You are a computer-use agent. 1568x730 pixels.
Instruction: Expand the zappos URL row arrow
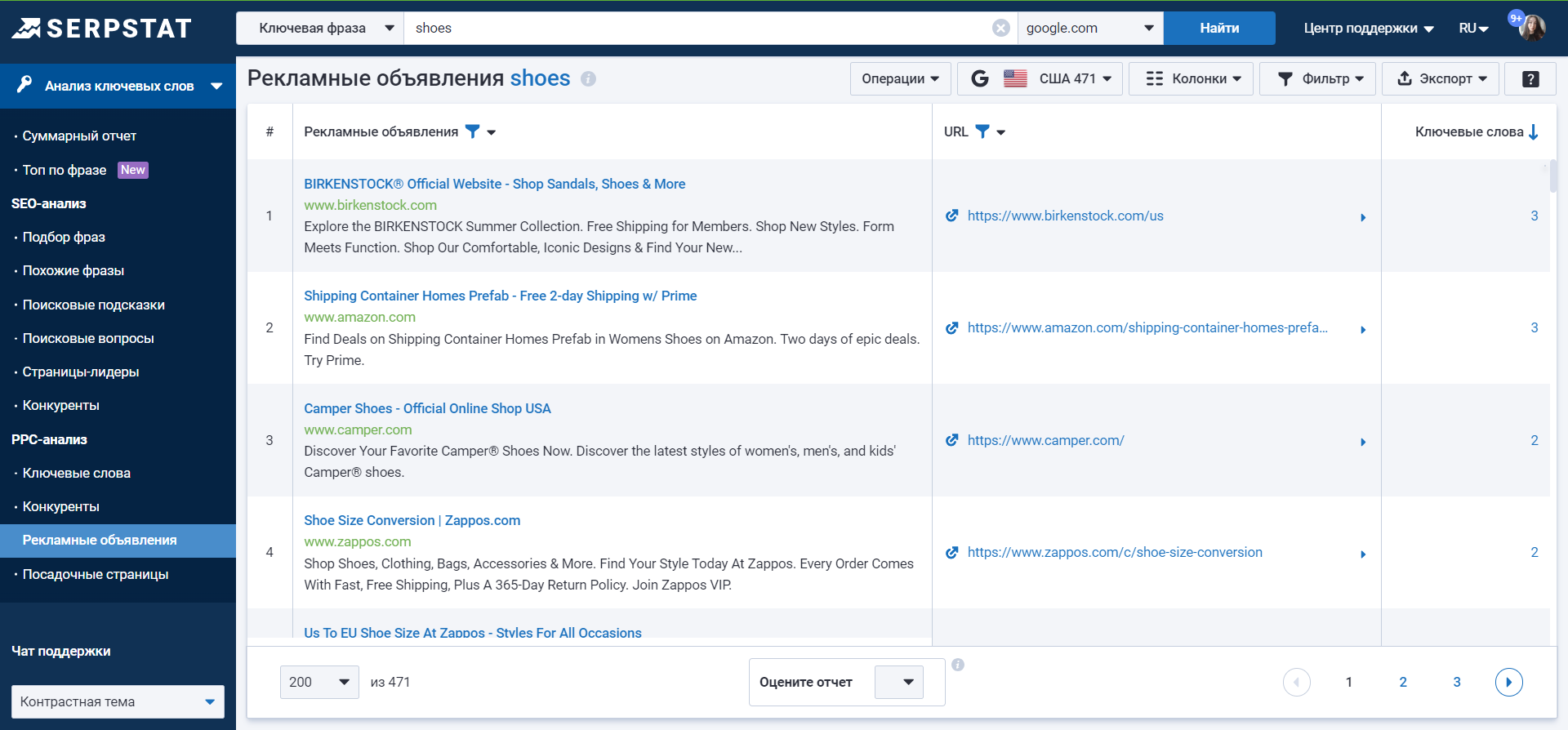click(1363, 554)
